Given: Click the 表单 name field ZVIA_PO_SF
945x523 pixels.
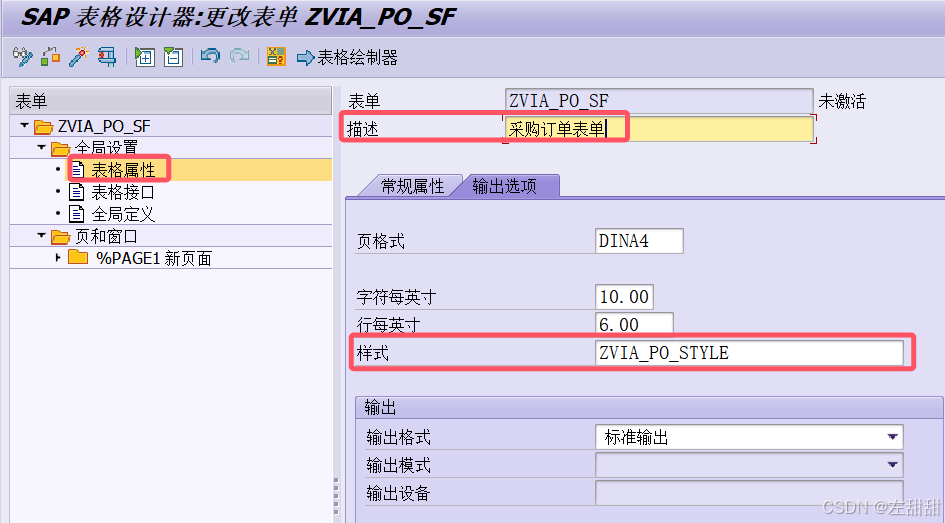Looking at the screenshot, I should [659, 101].
